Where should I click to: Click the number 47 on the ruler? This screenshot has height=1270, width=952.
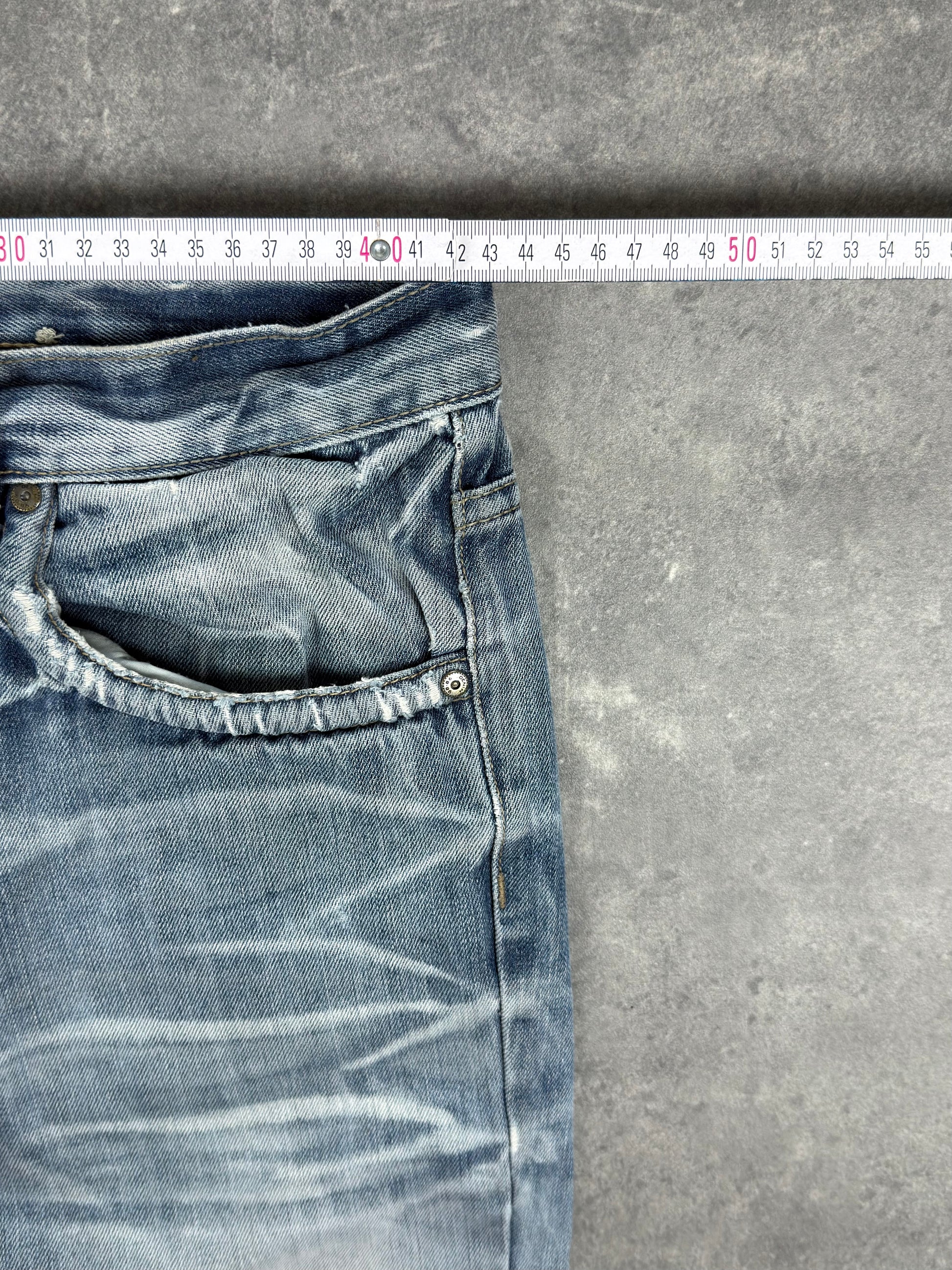click(x=634, y=251)
